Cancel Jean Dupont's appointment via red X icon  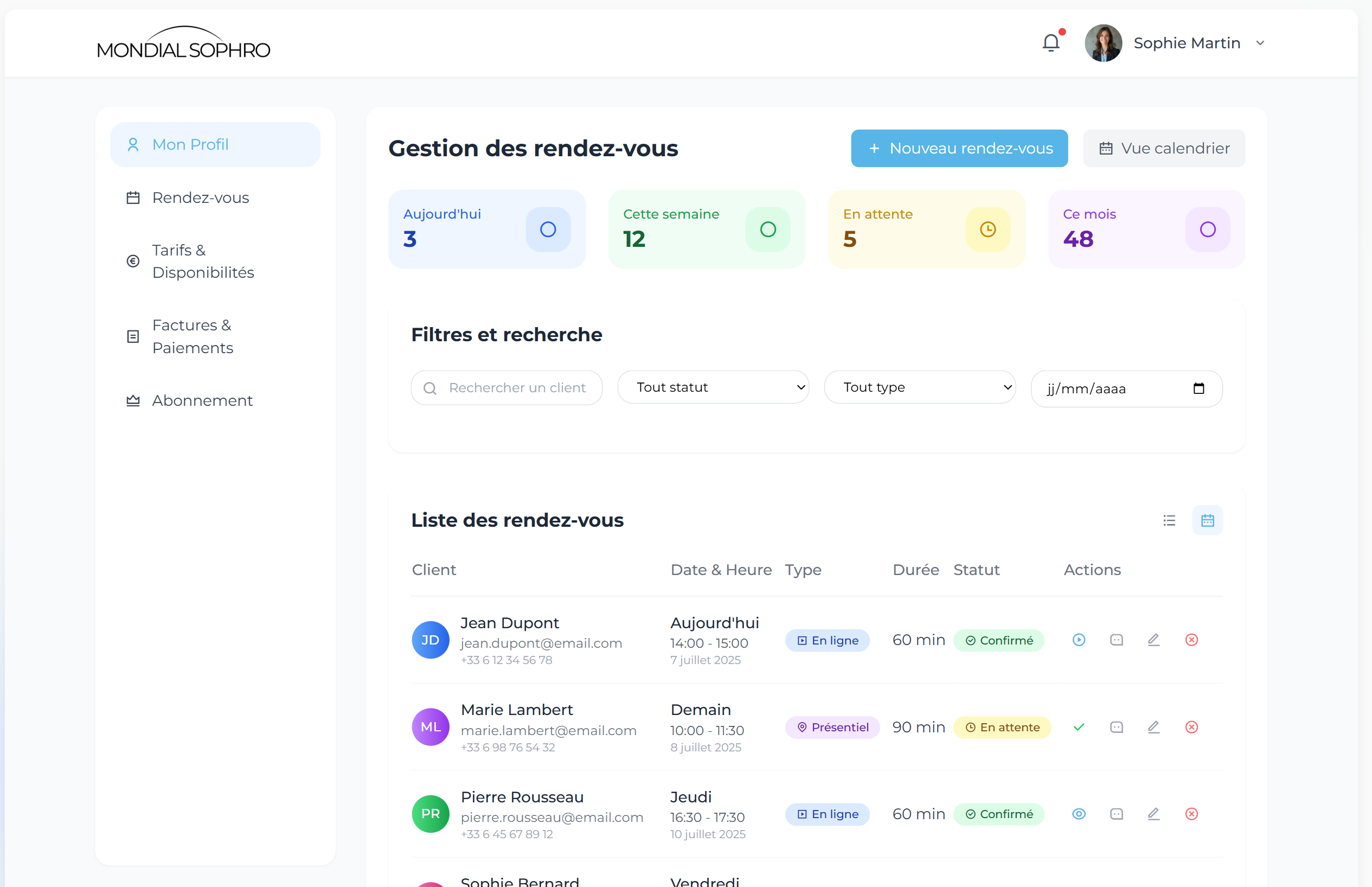pyautogui.click(x=1191, y=639)
